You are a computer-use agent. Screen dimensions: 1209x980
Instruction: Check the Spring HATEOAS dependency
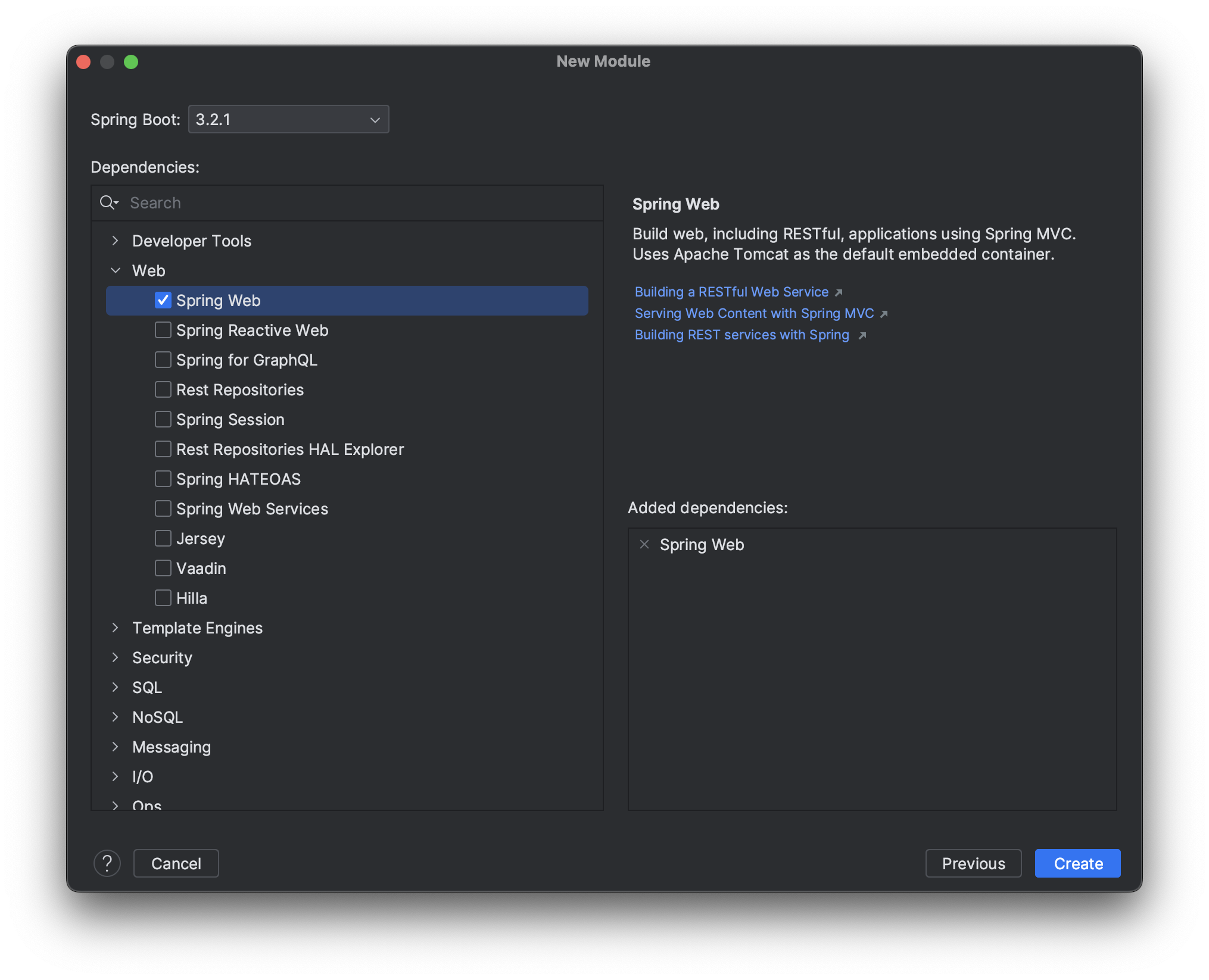tap(163, 479)
